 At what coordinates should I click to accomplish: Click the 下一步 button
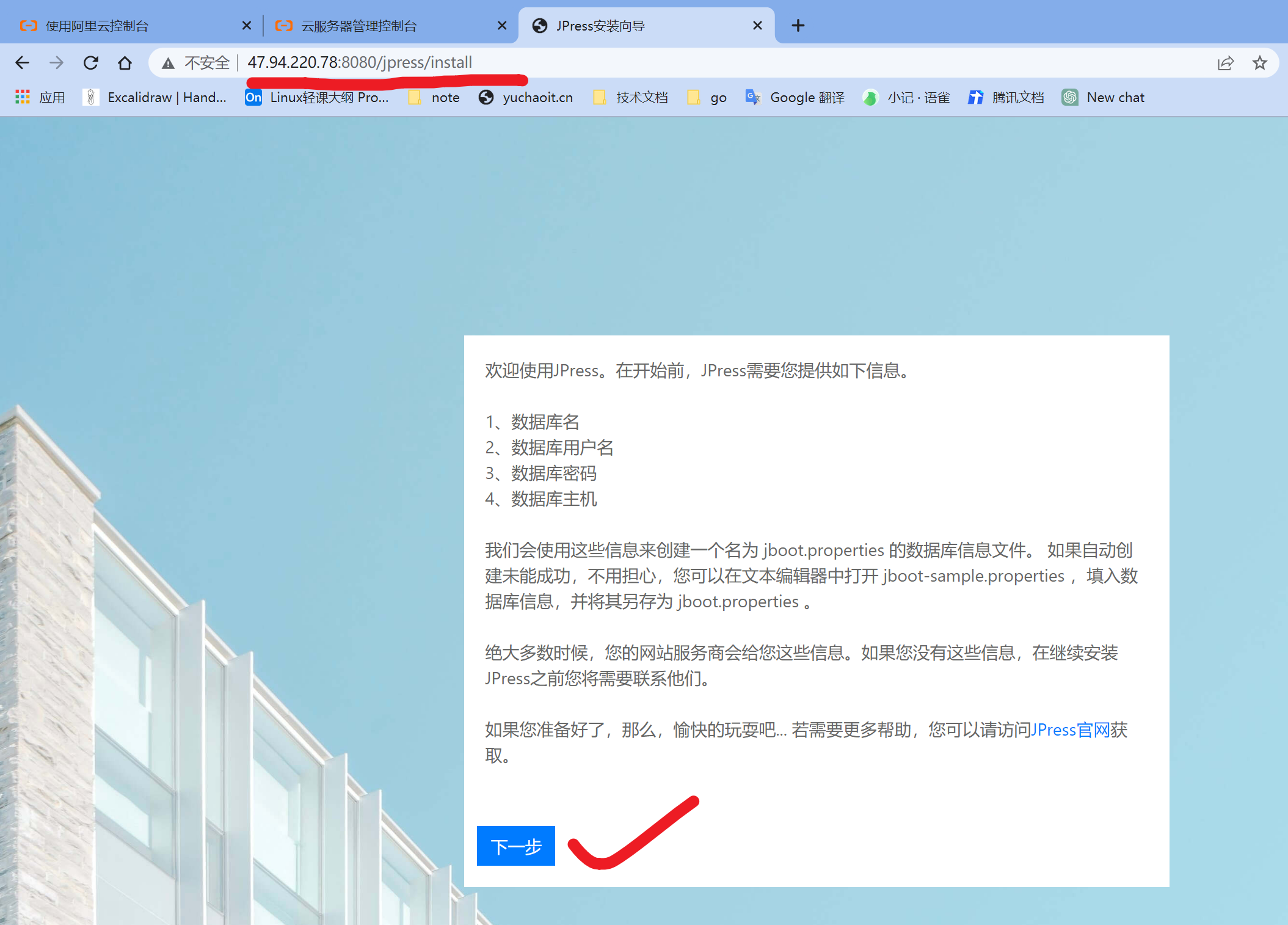pos(515,846)
